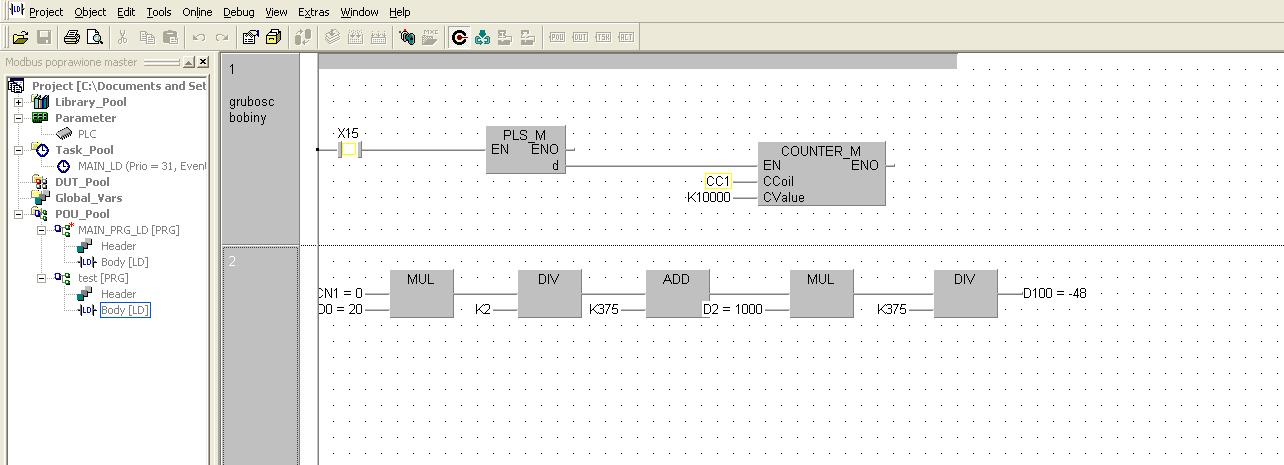Screen dimensions: 1284x465
Task: Select Header under test [PRG]
Action: [118, 294]
